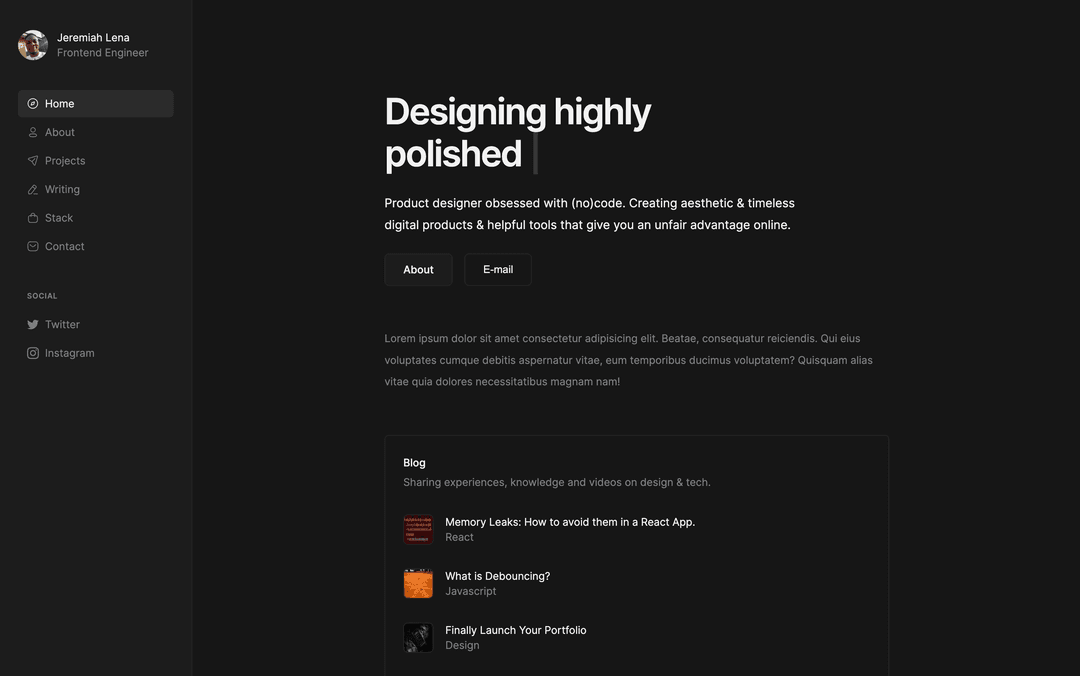Viewport: 1080px width, 676px height.
Task: Click the Instagram camera icon
Action: click(33, 353)
